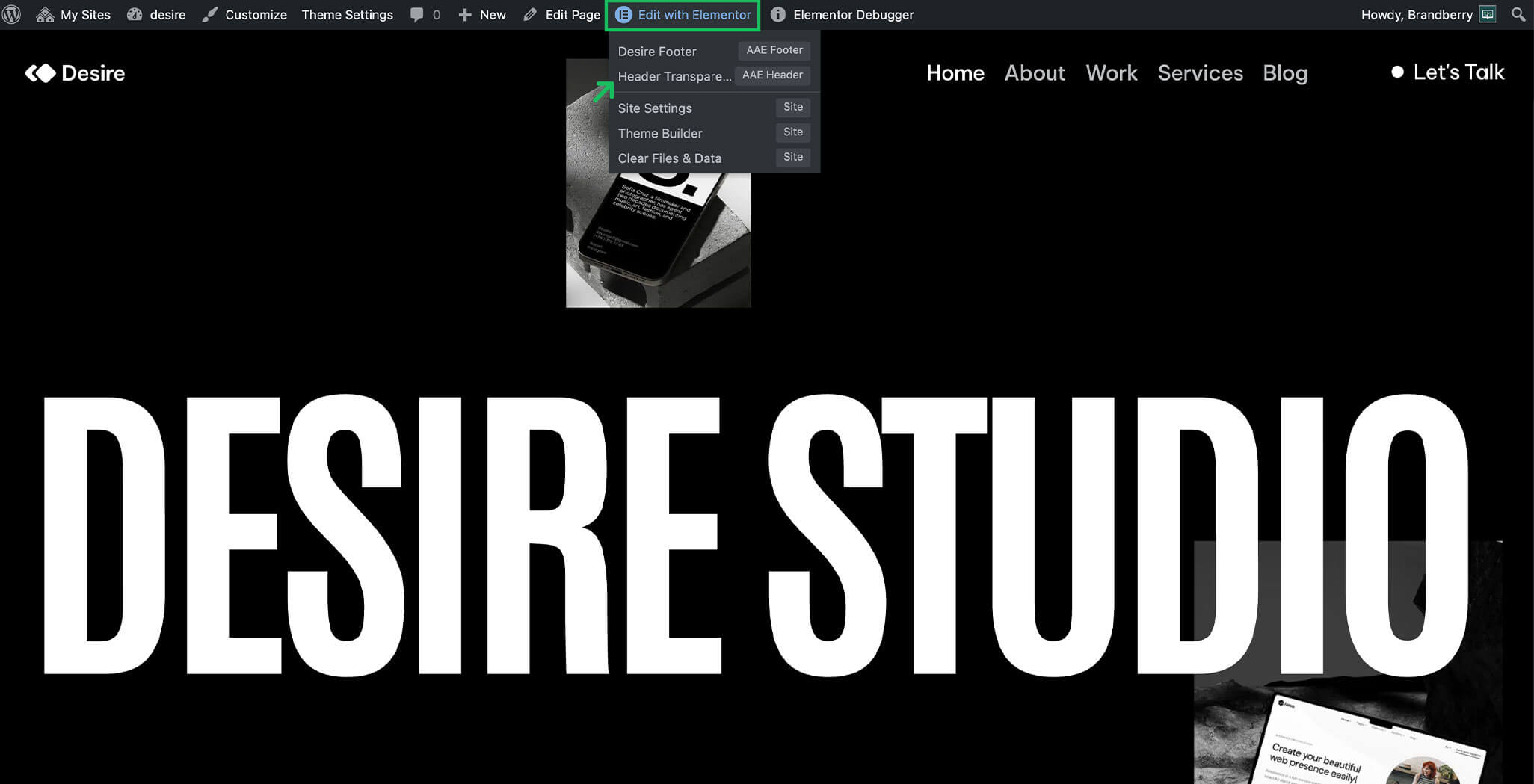Open the My Sites menu
This screenshot has height=784, width=1534.
pyautogui.click(x=74, y=15)
